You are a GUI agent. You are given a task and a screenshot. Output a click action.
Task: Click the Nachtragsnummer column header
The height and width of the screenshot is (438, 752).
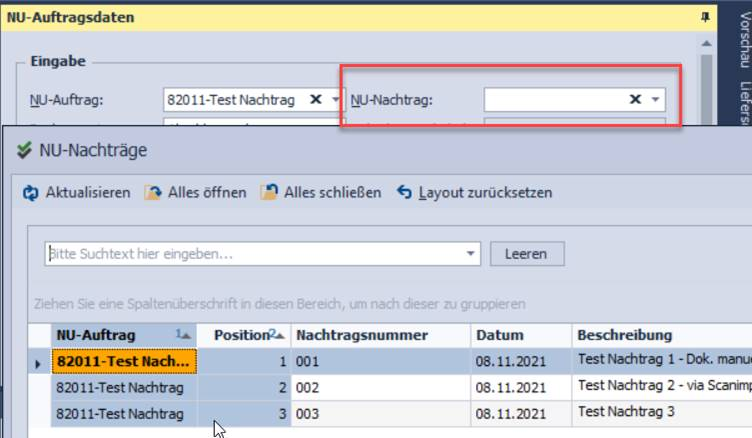click(362, 335)
